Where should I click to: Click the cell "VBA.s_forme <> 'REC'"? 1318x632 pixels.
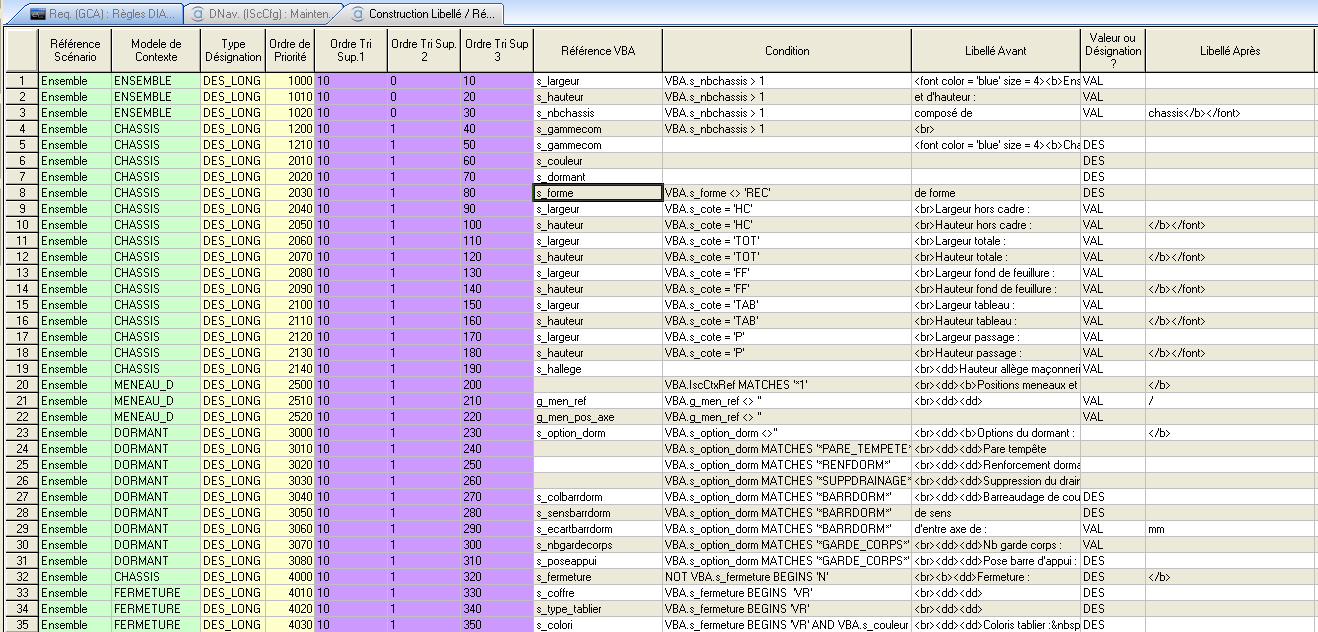[x=786, y=192]
